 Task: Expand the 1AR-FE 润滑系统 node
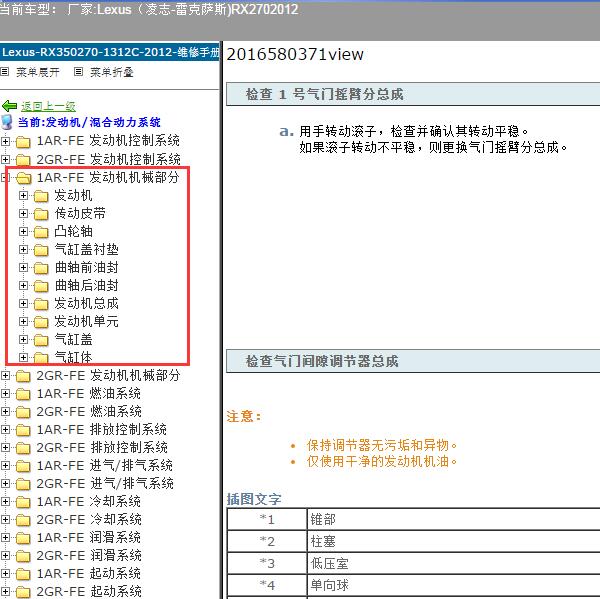5,537
